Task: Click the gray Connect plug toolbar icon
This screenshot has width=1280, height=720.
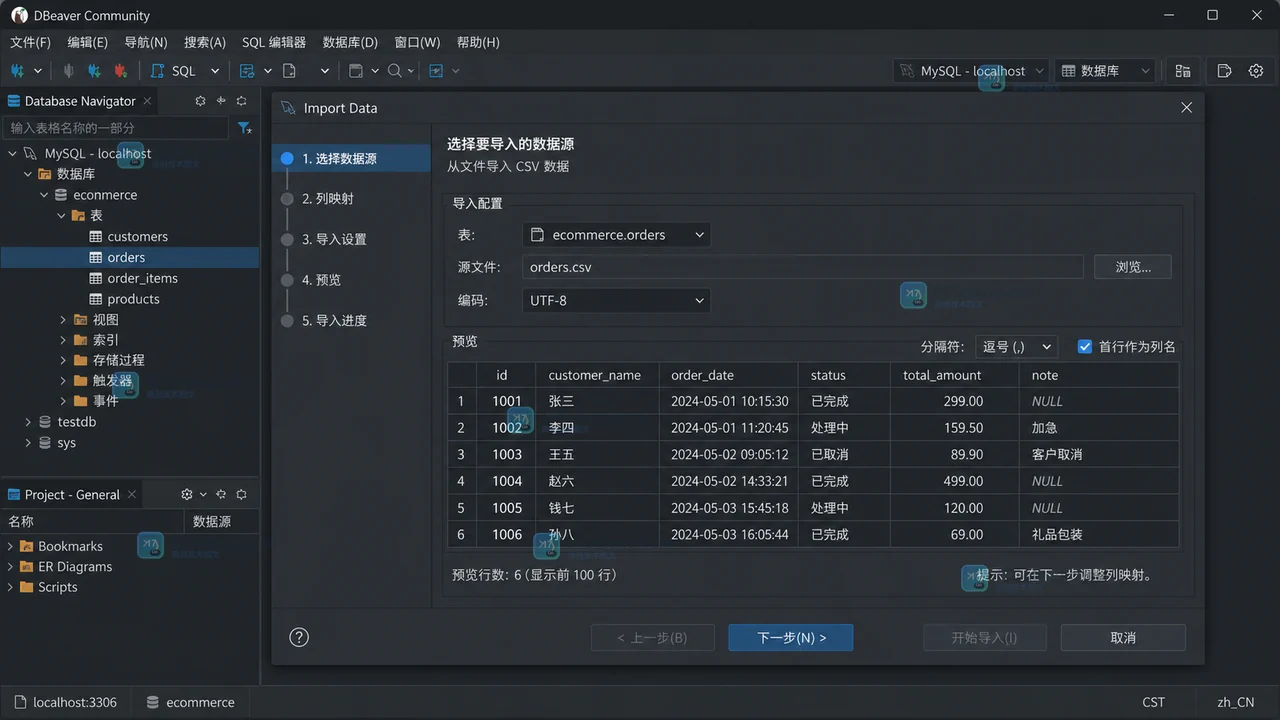Action: point(68,71)
